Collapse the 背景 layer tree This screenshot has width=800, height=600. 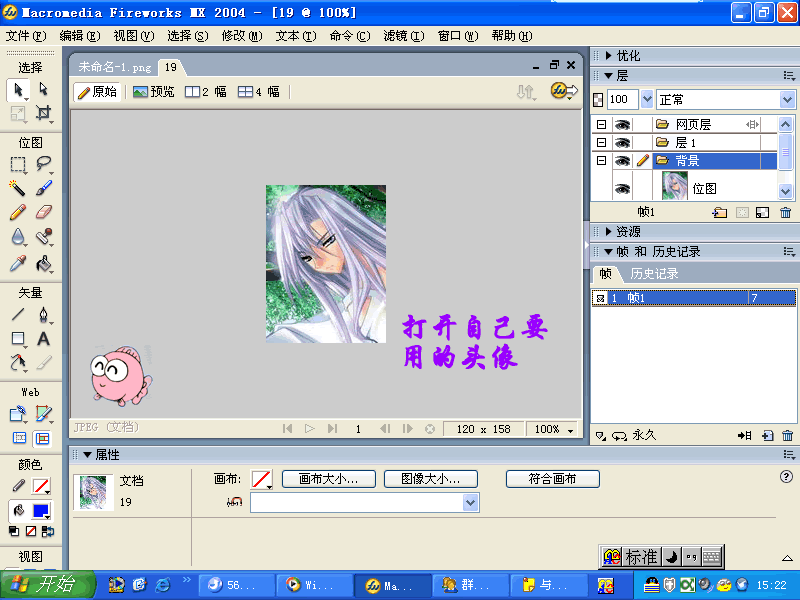point(602,160)
